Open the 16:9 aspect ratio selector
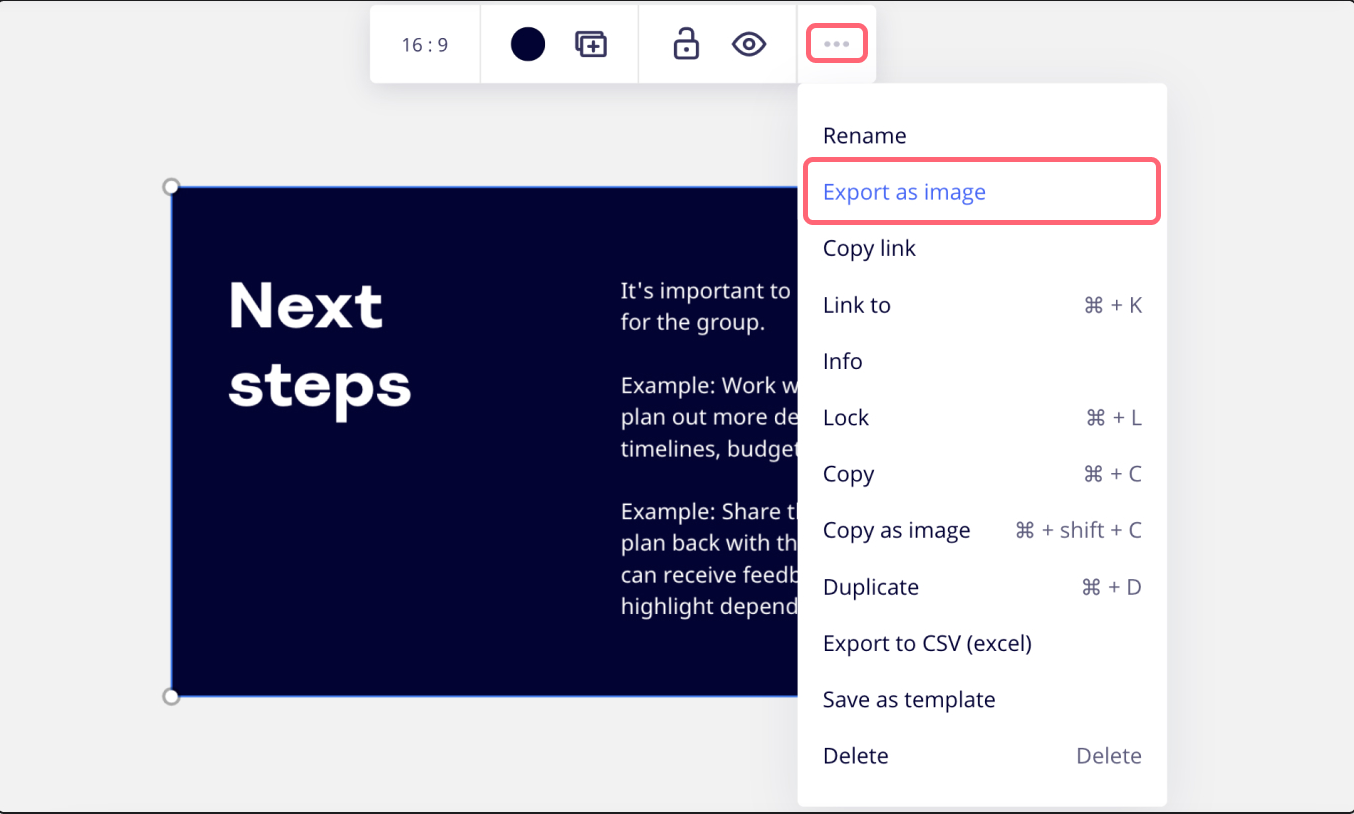 point(425,45)
